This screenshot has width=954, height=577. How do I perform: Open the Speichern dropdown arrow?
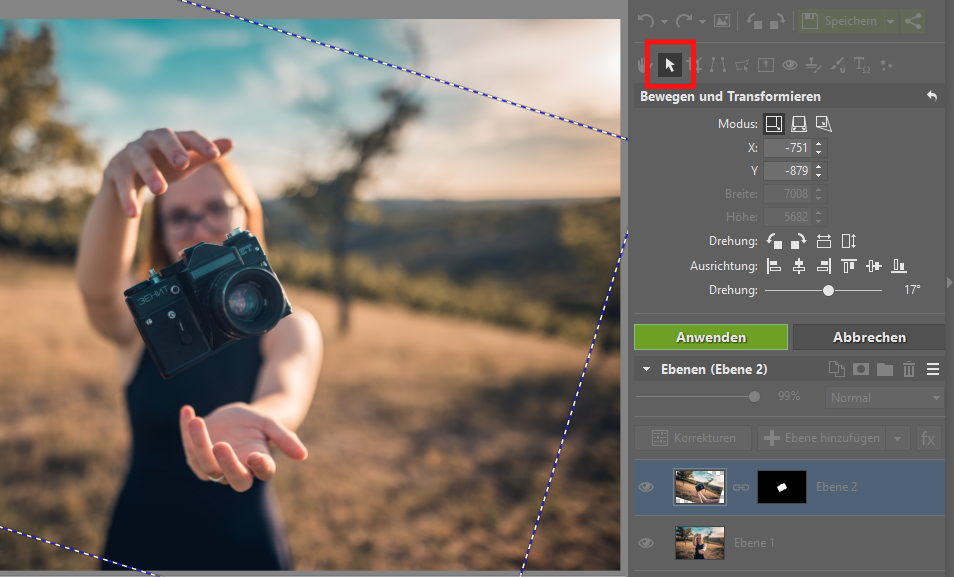coord(891,20)
